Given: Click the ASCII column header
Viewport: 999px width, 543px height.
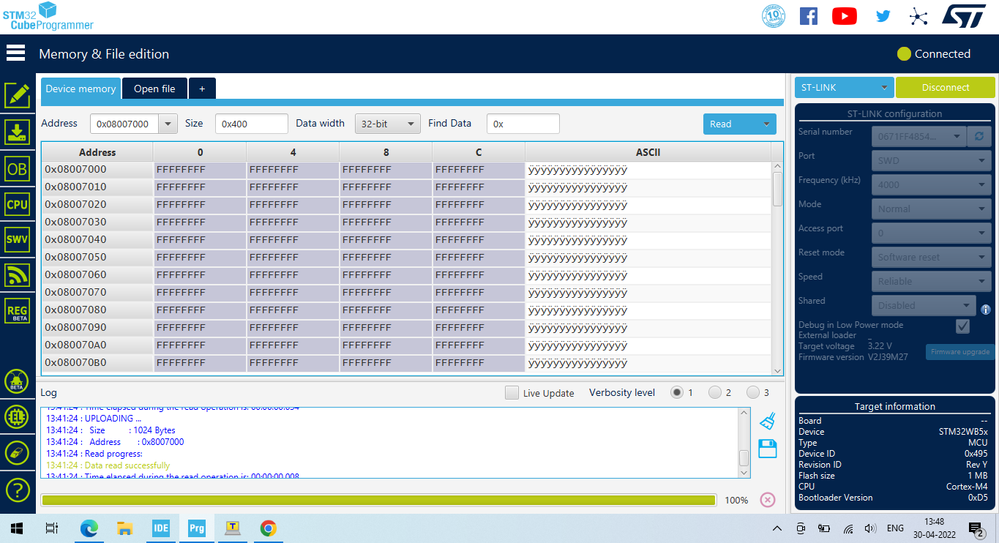Looking at the screenshot, I should tap(647, 152).
